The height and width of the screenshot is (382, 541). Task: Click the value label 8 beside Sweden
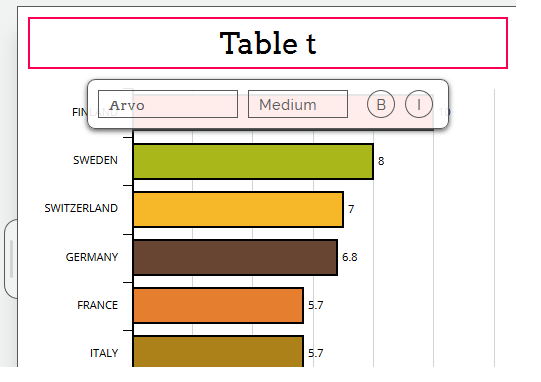coord(381,161)
